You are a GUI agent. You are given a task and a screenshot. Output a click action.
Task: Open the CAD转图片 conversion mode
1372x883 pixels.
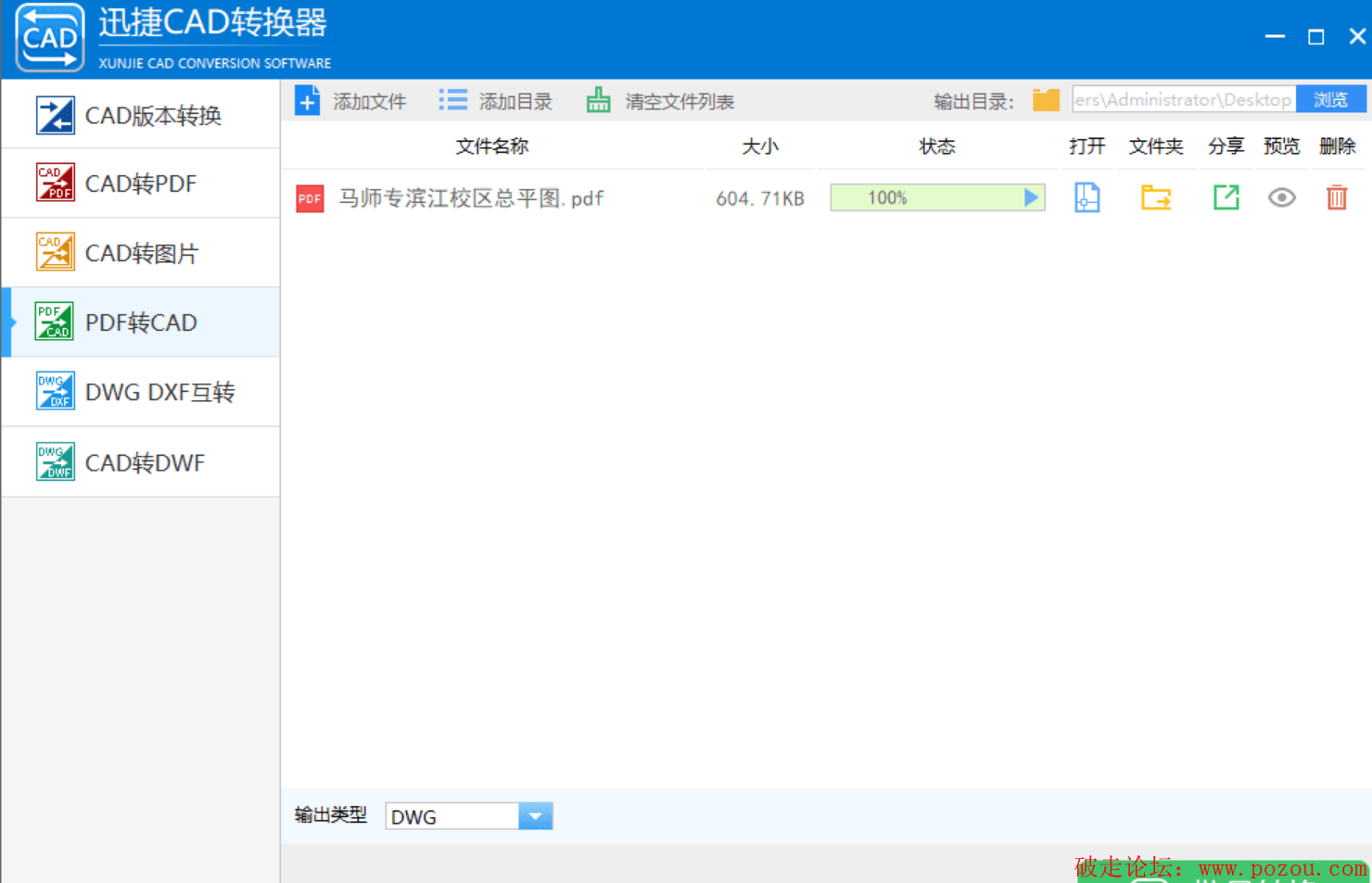pos(141,253)
